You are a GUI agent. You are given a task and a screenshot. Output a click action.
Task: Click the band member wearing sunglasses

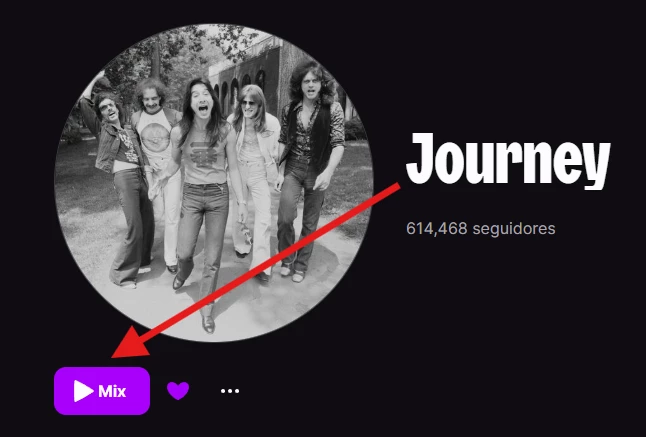tap(252, 173)
